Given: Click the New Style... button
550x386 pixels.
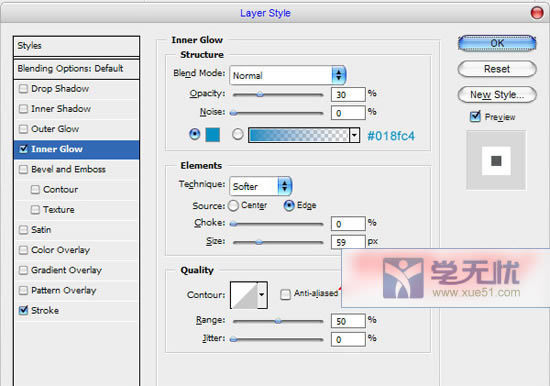Looking at the screenshot, I should (497, 94).
